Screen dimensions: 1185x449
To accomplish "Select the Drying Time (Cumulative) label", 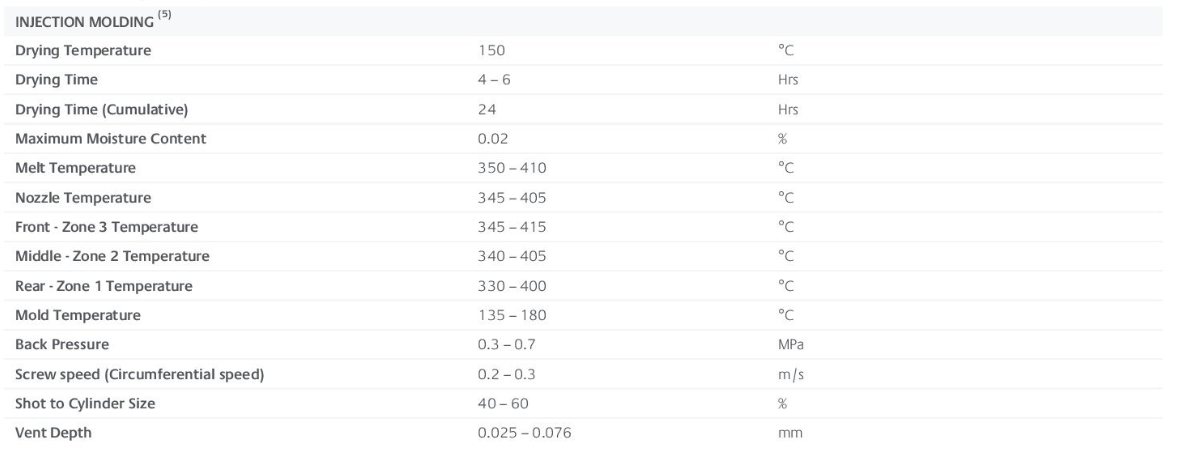I will (x=101, y=110).
